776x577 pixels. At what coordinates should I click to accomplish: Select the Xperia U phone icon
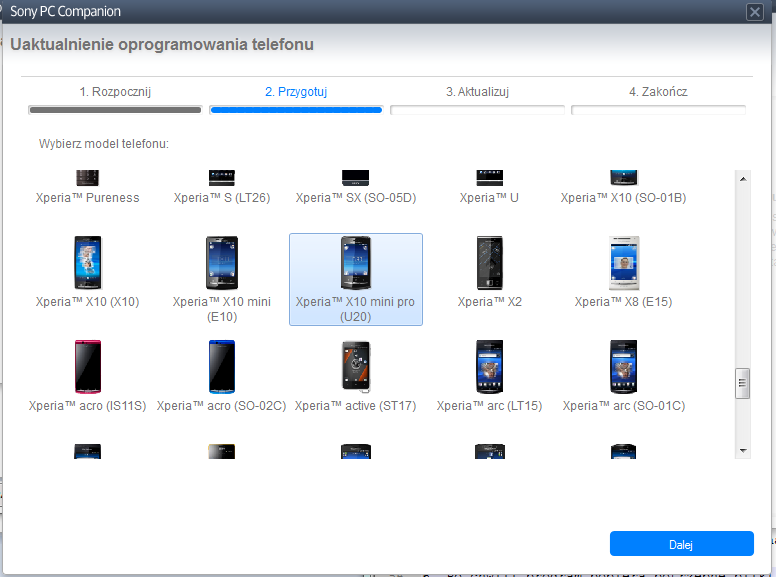point(489,178)
